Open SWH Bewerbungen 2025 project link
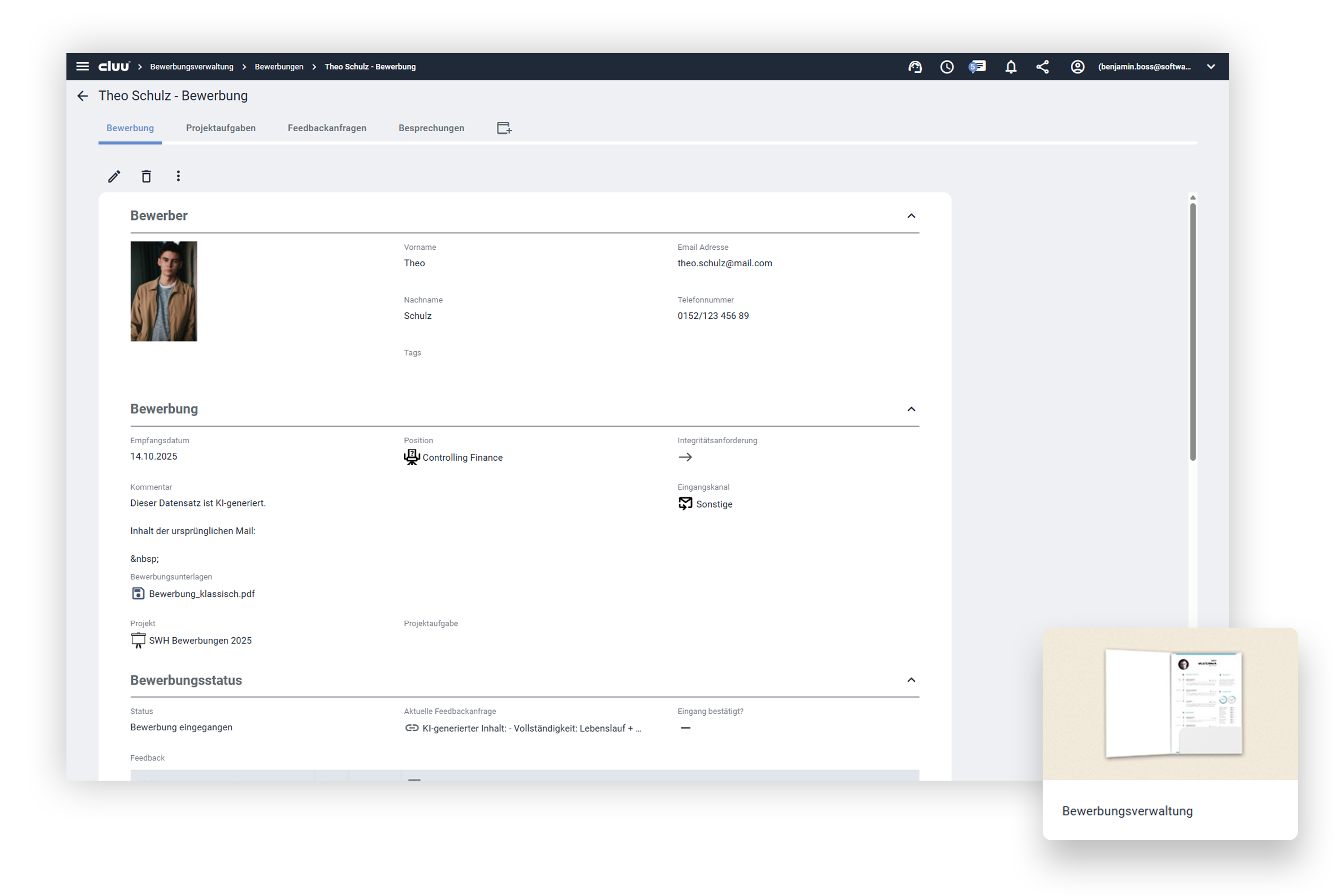The width and height of the screenshot is (1335, 896). click(x=199, y=640)
